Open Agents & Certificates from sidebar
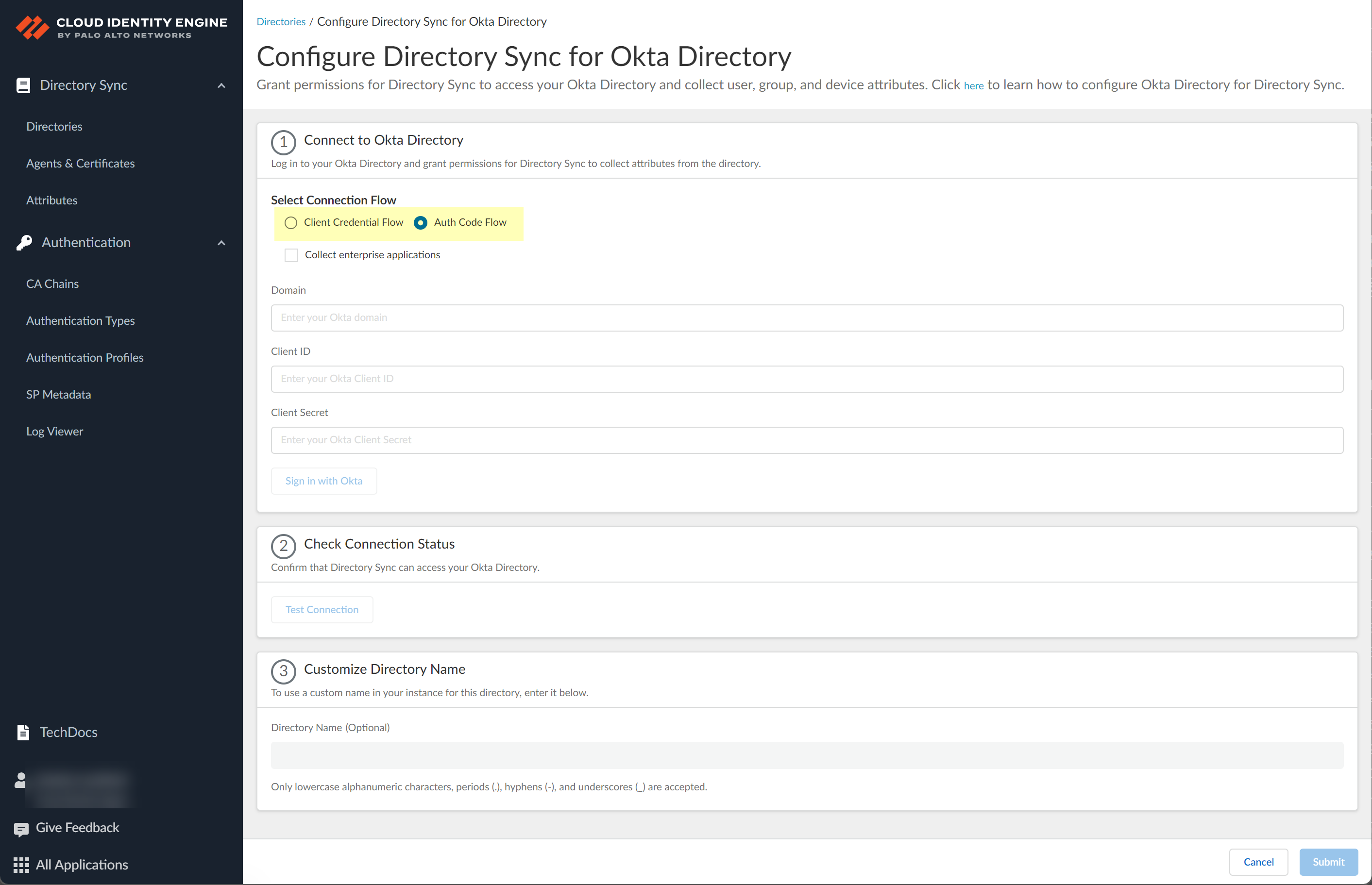 coord(80,163)
